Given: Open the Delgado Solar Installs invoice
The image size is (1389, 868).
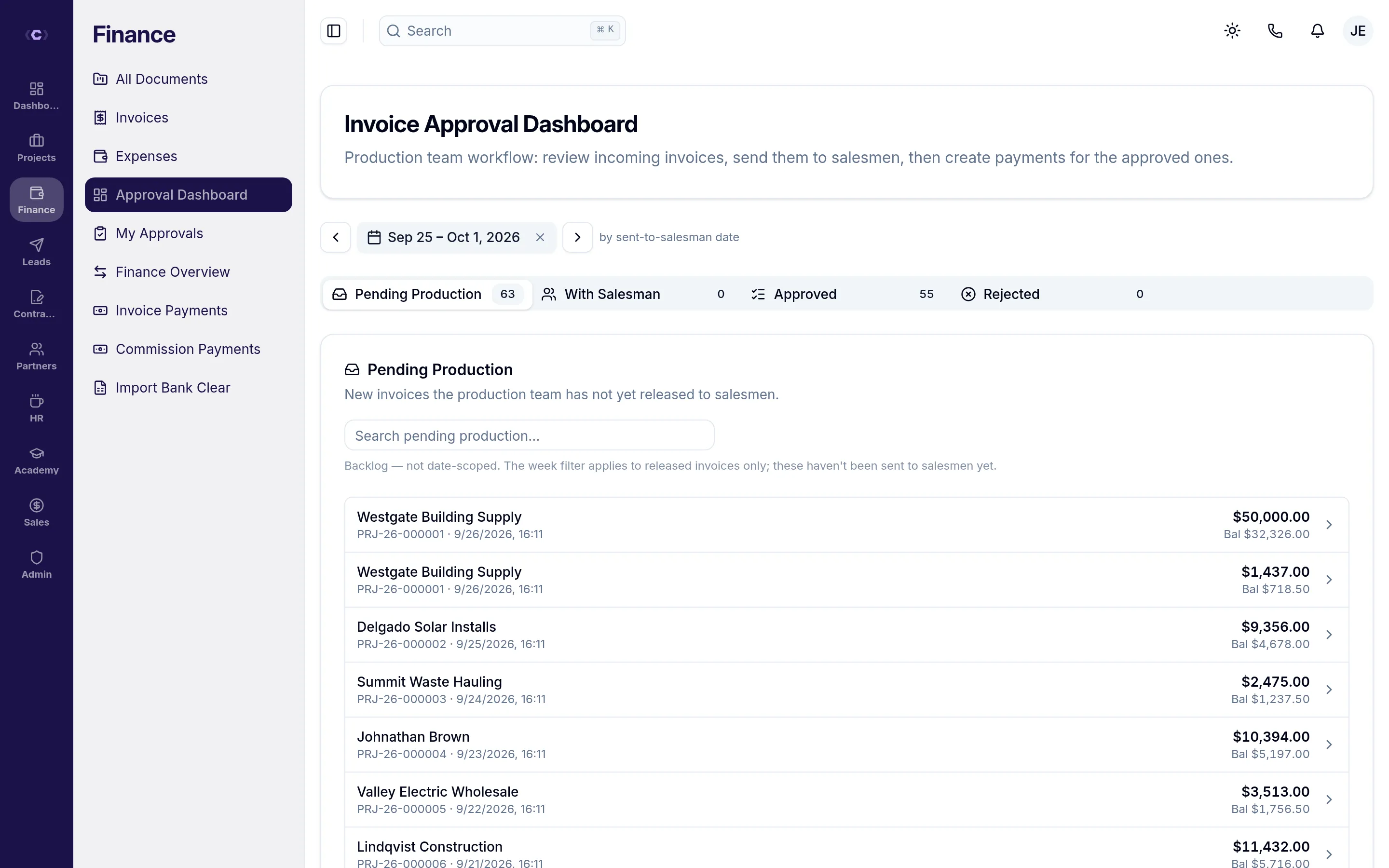Looking at the screenshot, I should (846, 635).
